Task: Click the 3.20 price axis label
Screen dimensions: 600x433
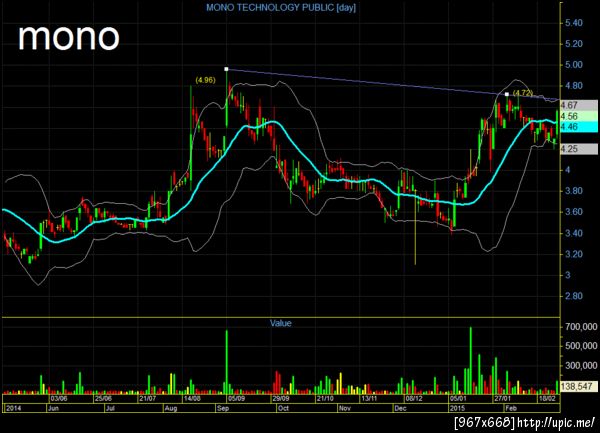Action: coord(574,254)
